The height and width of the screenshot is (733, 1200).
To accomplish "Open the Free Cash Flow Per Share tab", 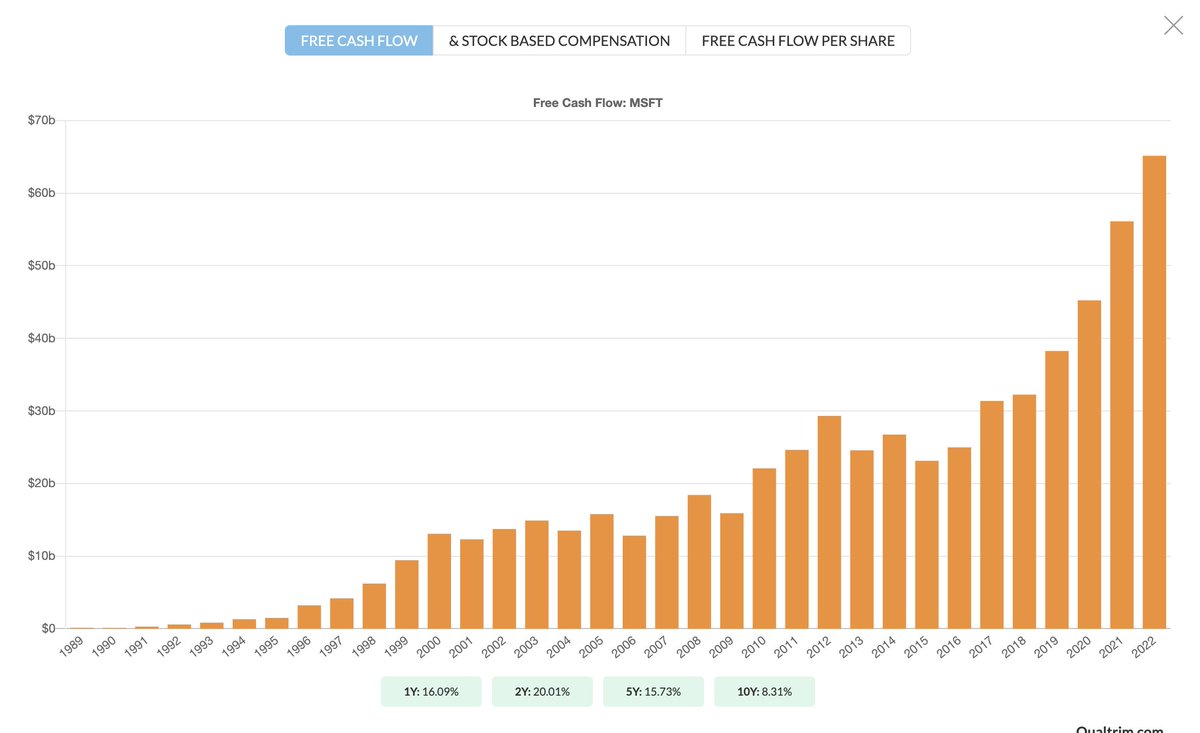I will (798, 41).
